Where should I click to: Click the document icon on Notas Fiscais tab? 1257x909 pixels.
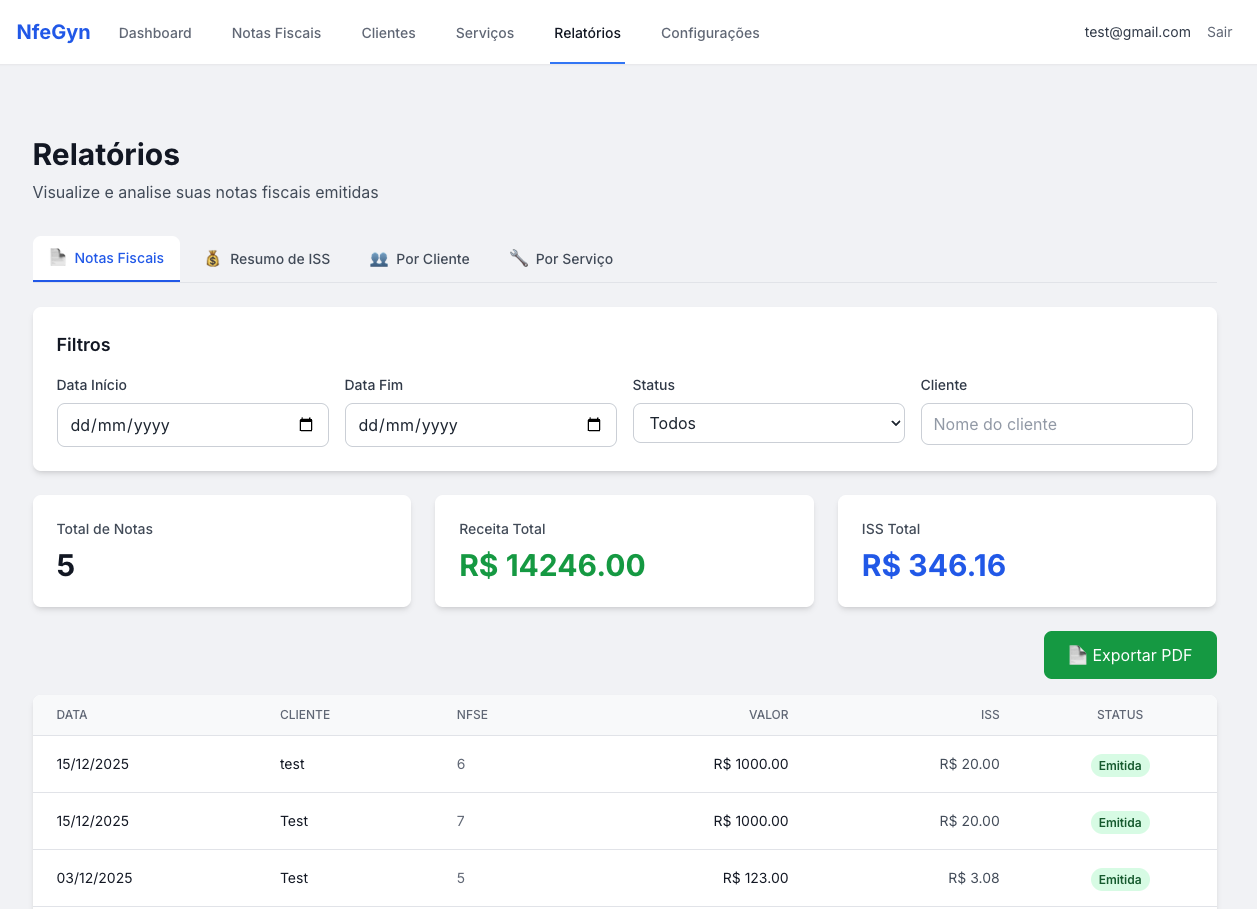tap(55, 258)
